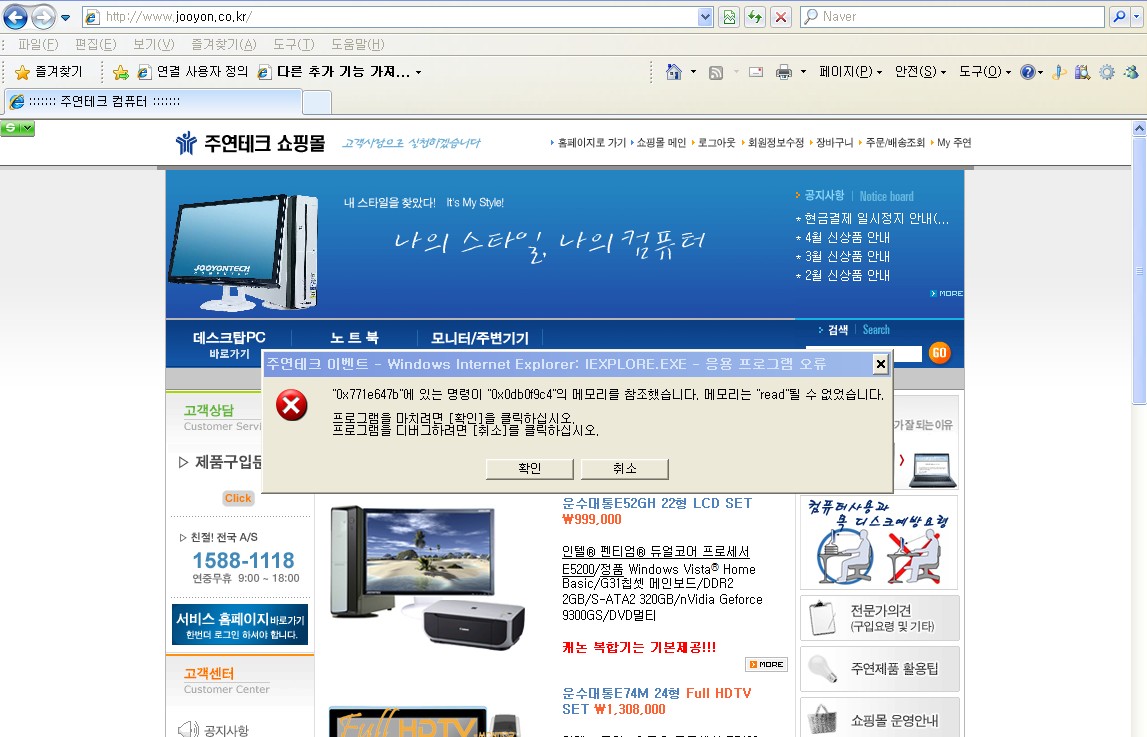1147x737 pixels.
Task: Open 다른 추가 기능 가져오기 link
Action: click(340, 72)
